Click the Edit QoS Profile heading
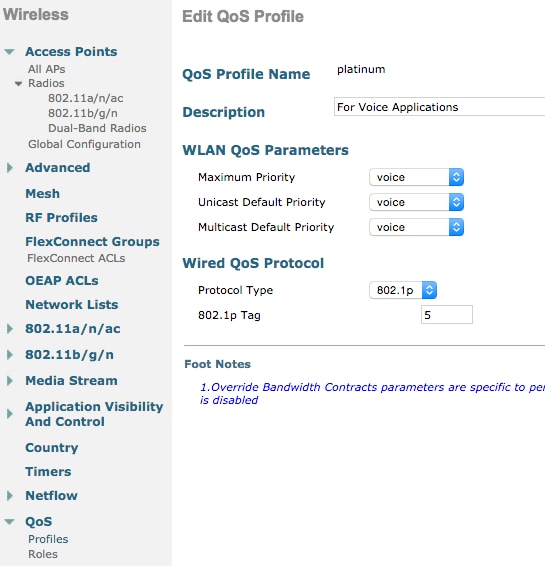545x566 pixels. [243, 17]
